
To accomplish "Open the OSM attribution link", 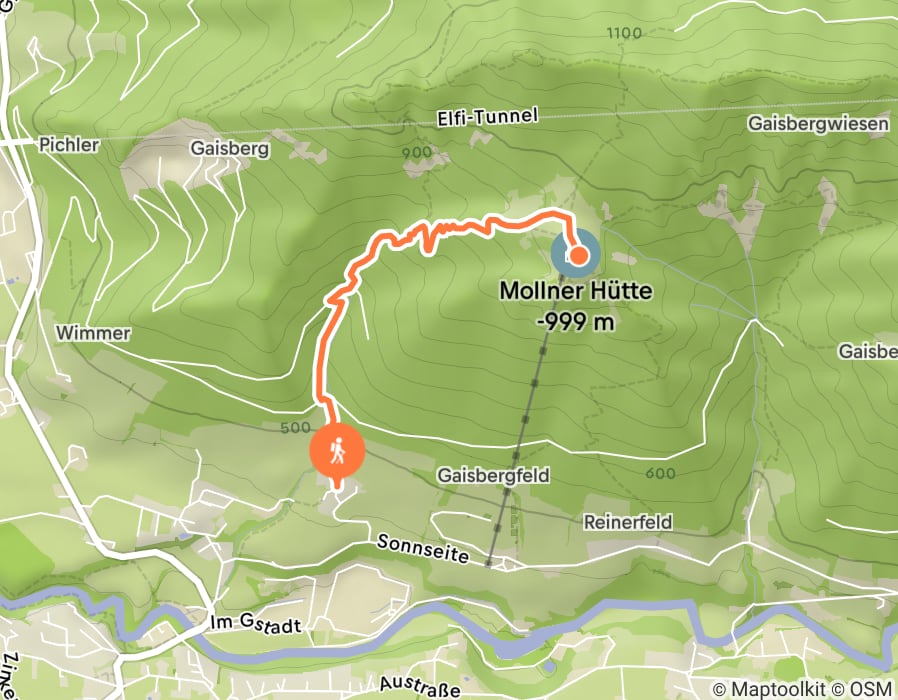I will 870,689.
